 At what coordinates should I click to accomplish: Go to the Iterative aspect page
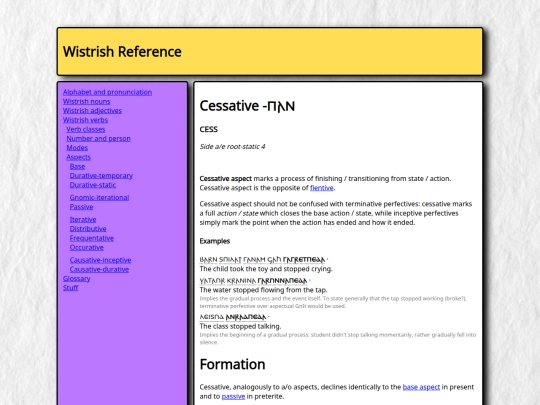(x=83, y=220)
